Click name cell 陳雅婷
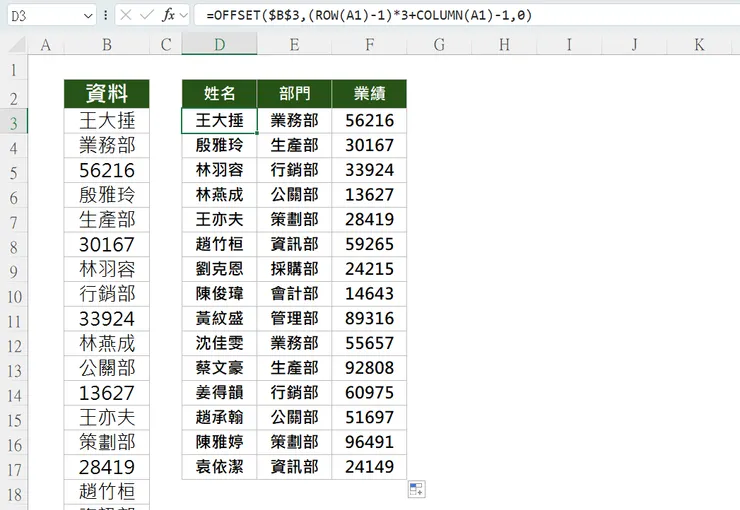740x510 pixels. click(219, 442)
